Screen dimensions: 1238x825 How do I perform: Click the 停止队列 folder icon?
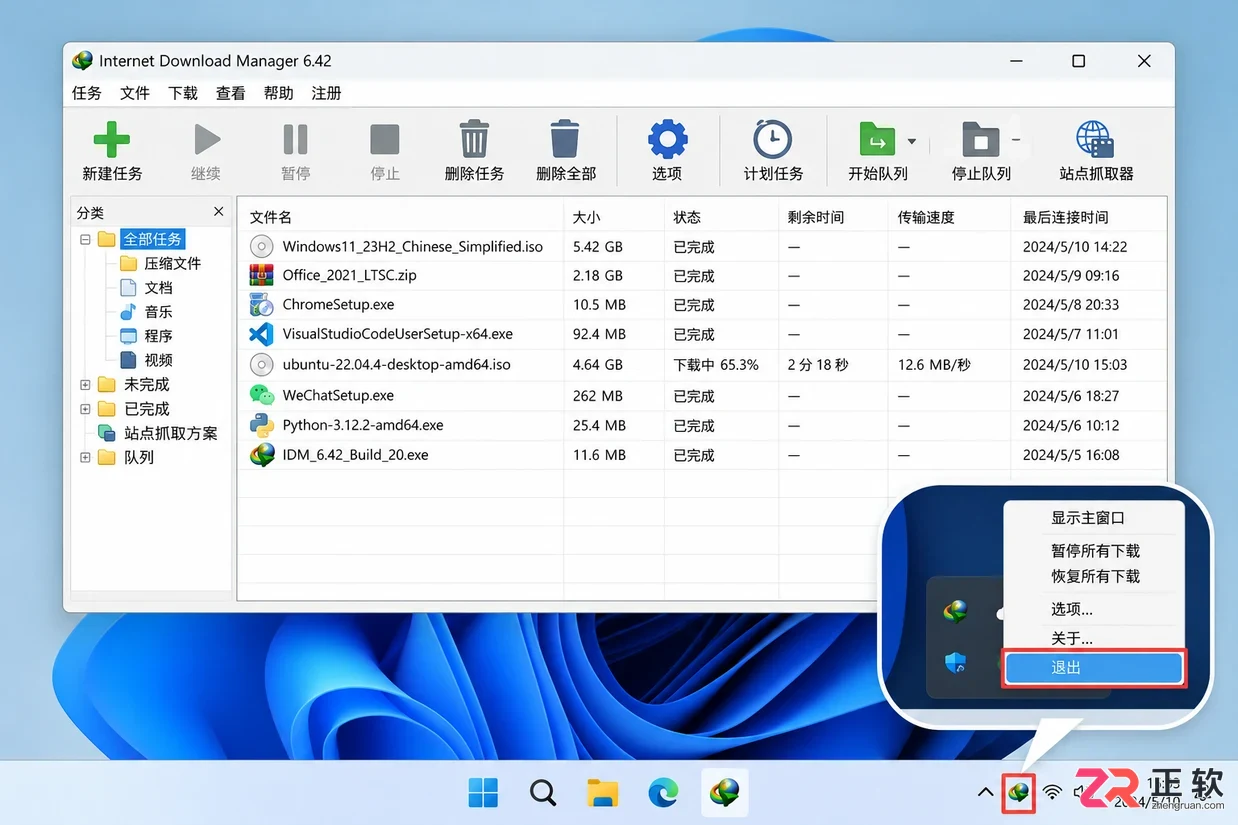[x=981, y=139]
